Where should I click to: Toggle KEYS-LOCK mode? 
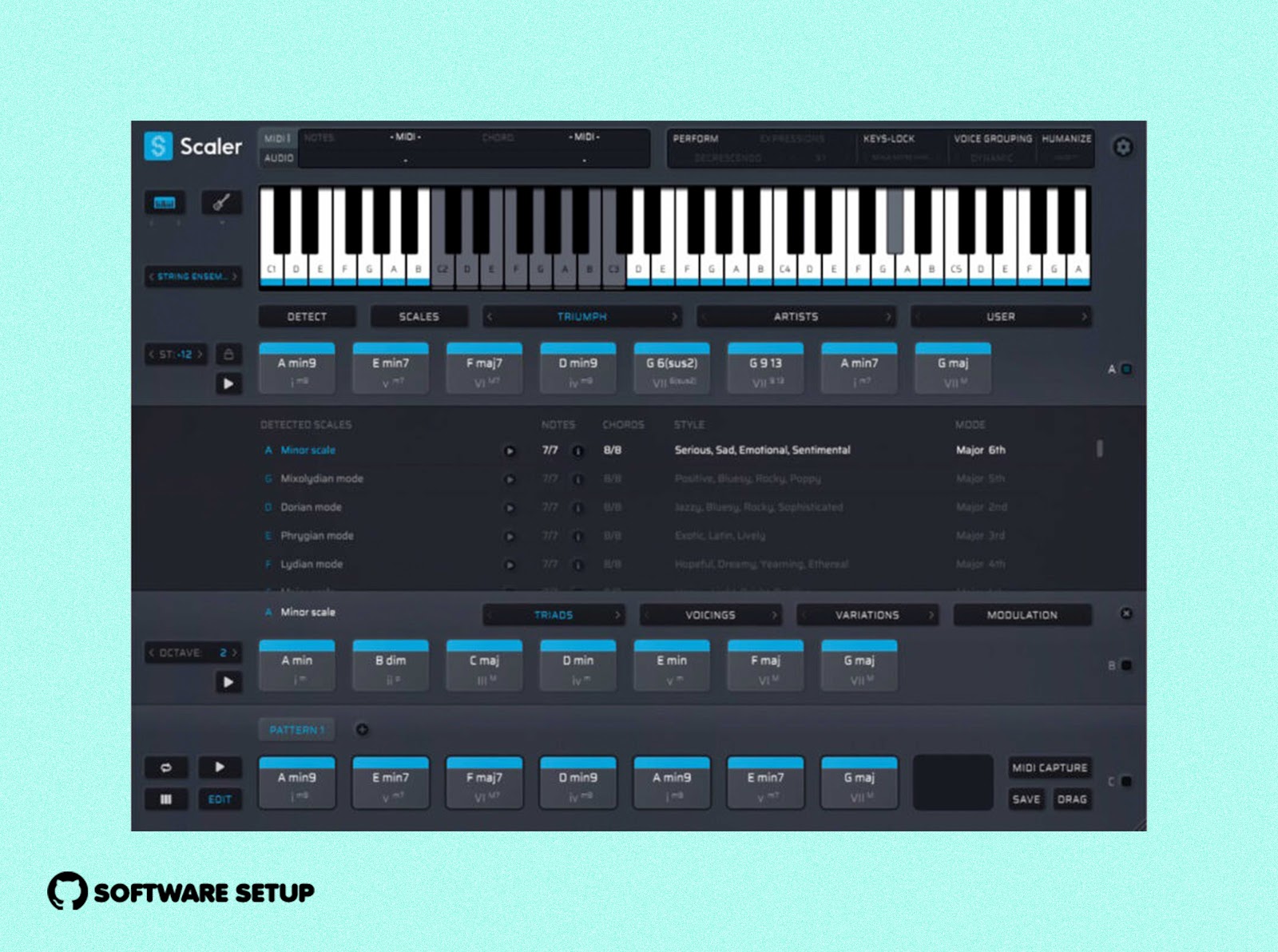click(x=888, y=138)
